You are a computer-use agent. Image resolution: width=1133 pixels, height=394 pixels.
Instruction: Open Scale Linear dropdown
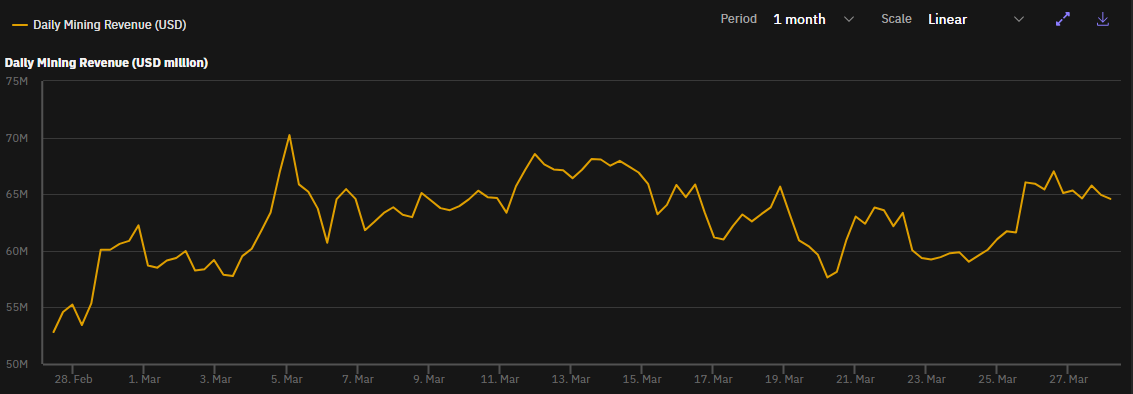tap(975, 20)
